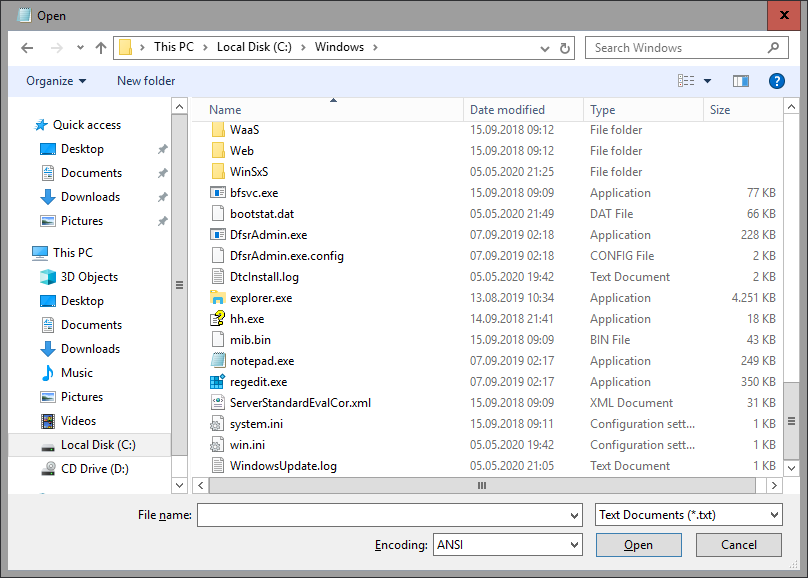The image size is (808, 578).
Task: Open the Organize menu
Action: pos(49,81)
